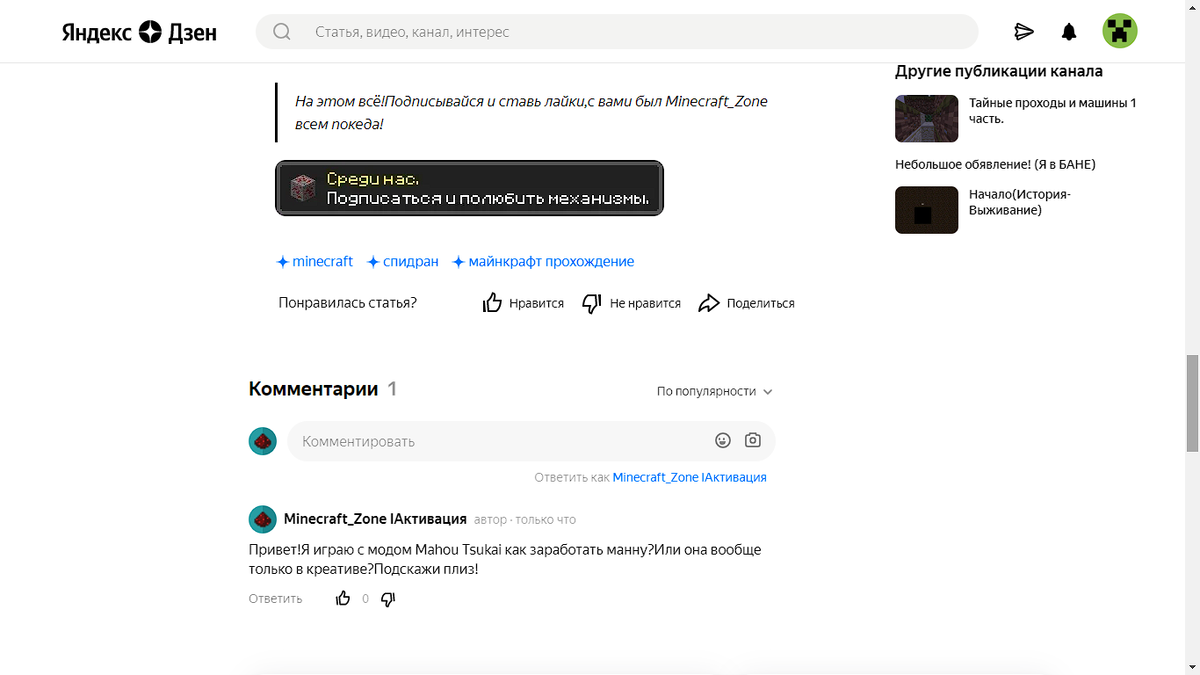Open article 'Тайные проходы и машины 1 часть.'
The width and height of the screenshot is (1200, 675).
[1053, 110]
